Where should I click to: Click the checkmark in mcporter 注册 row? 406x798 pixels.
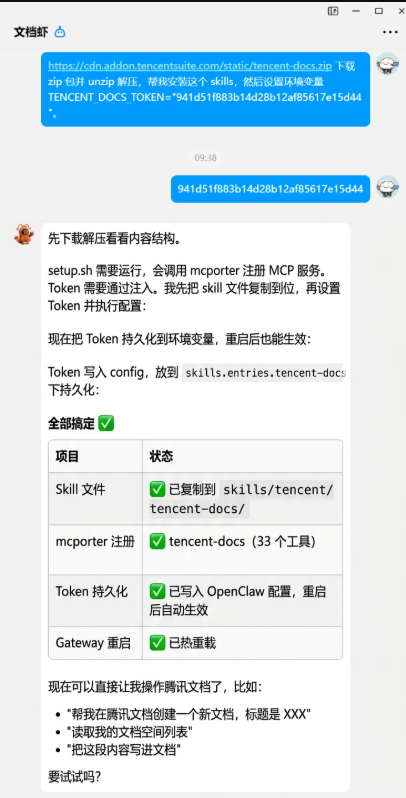click(x=157, y=542)
